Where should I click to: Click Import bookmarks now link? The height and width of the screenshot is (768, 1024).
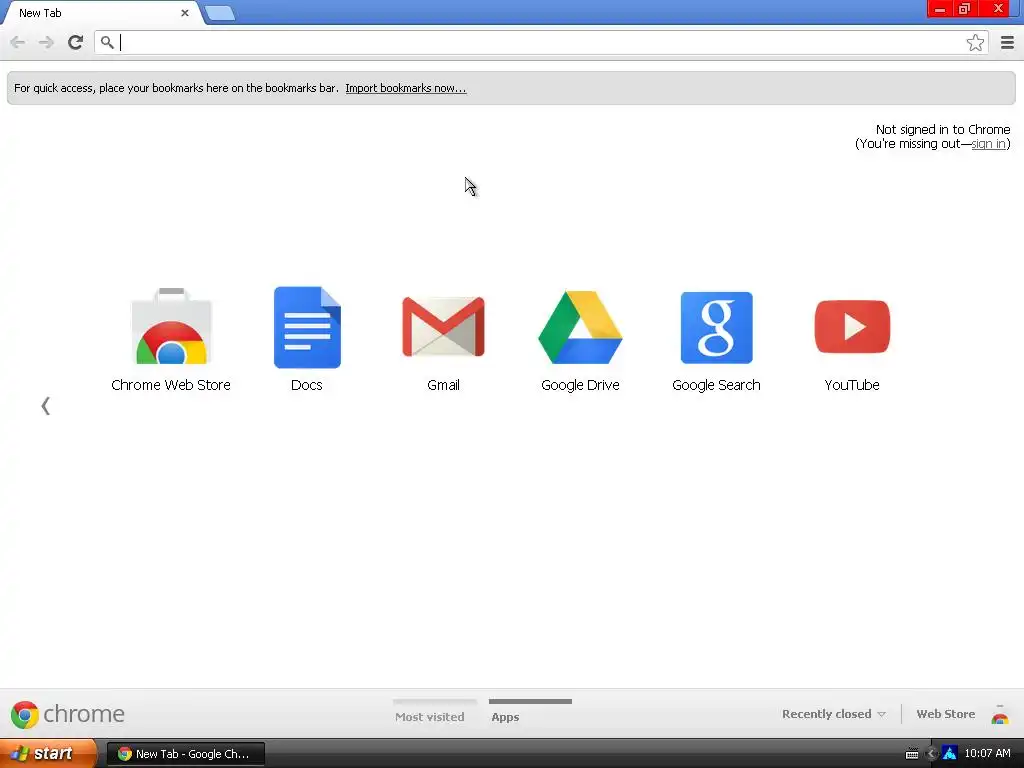coord(406,88)
